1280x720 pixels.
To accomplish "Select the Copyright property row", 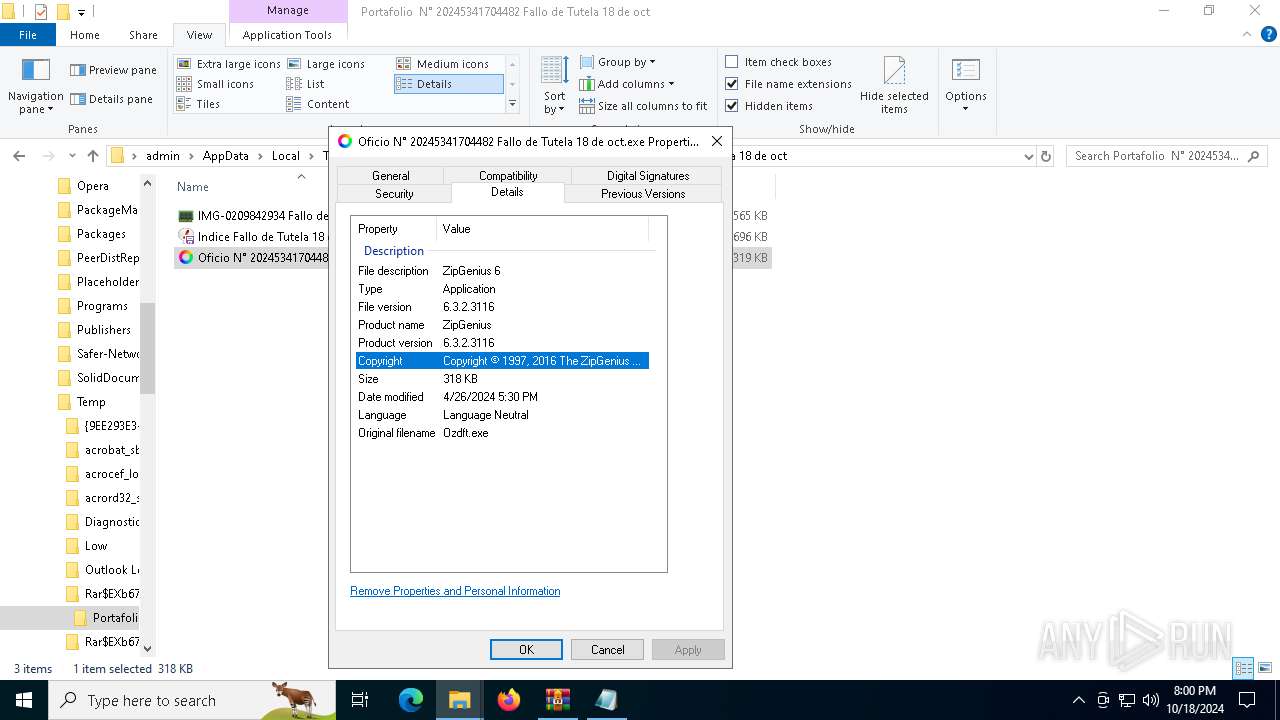I will pos(503,361).
